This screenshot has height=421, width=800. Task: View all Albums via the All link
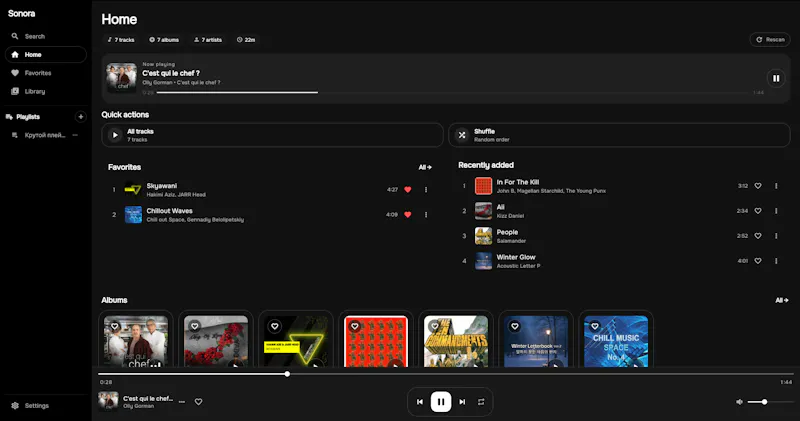[782, 301]
